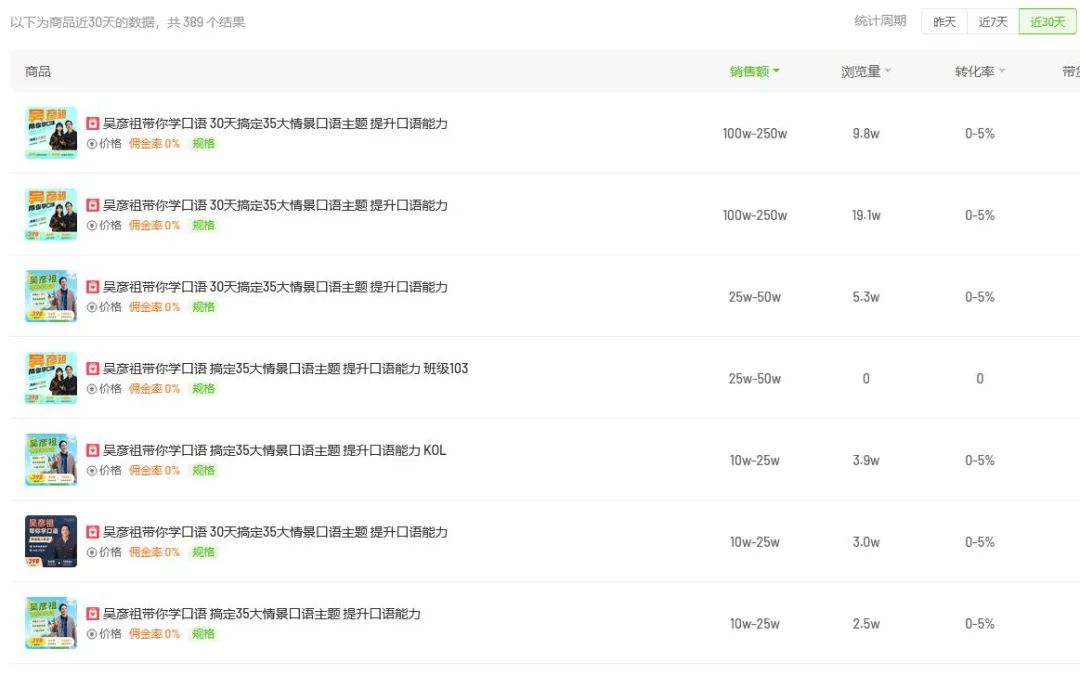Screen dimensions: 1080x675
Task: Click the 规格 tag in the 9.8w views row
Action: pyautogui.click(x=204, y=144)
